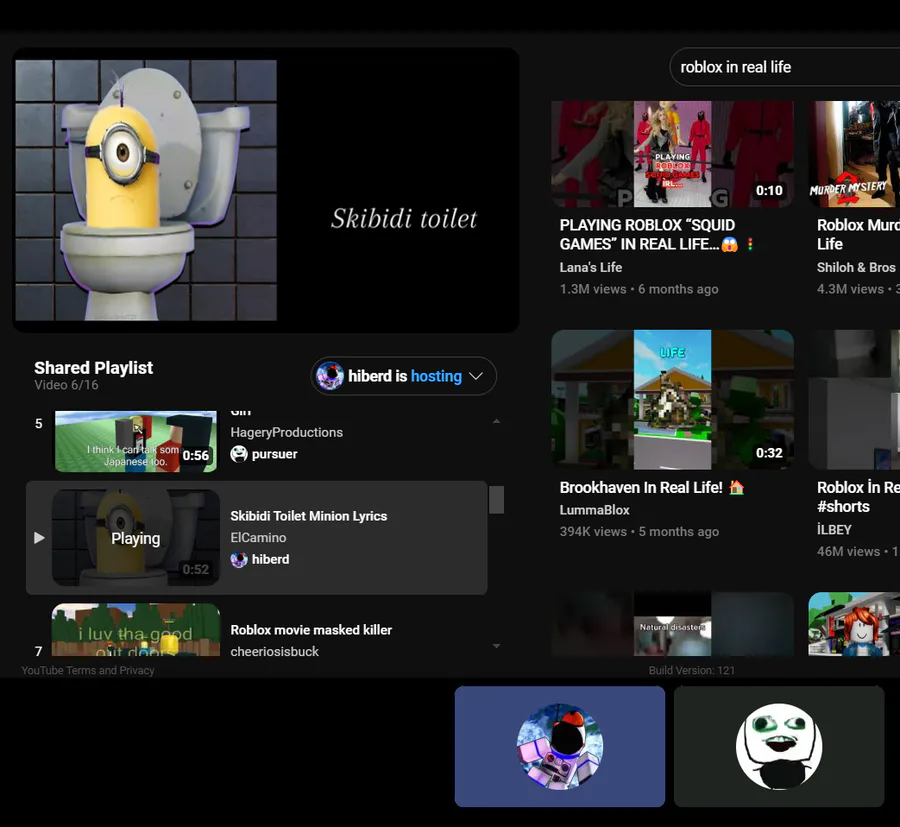Click the 394K views • 5 months ago text

[x=639, y=532]
